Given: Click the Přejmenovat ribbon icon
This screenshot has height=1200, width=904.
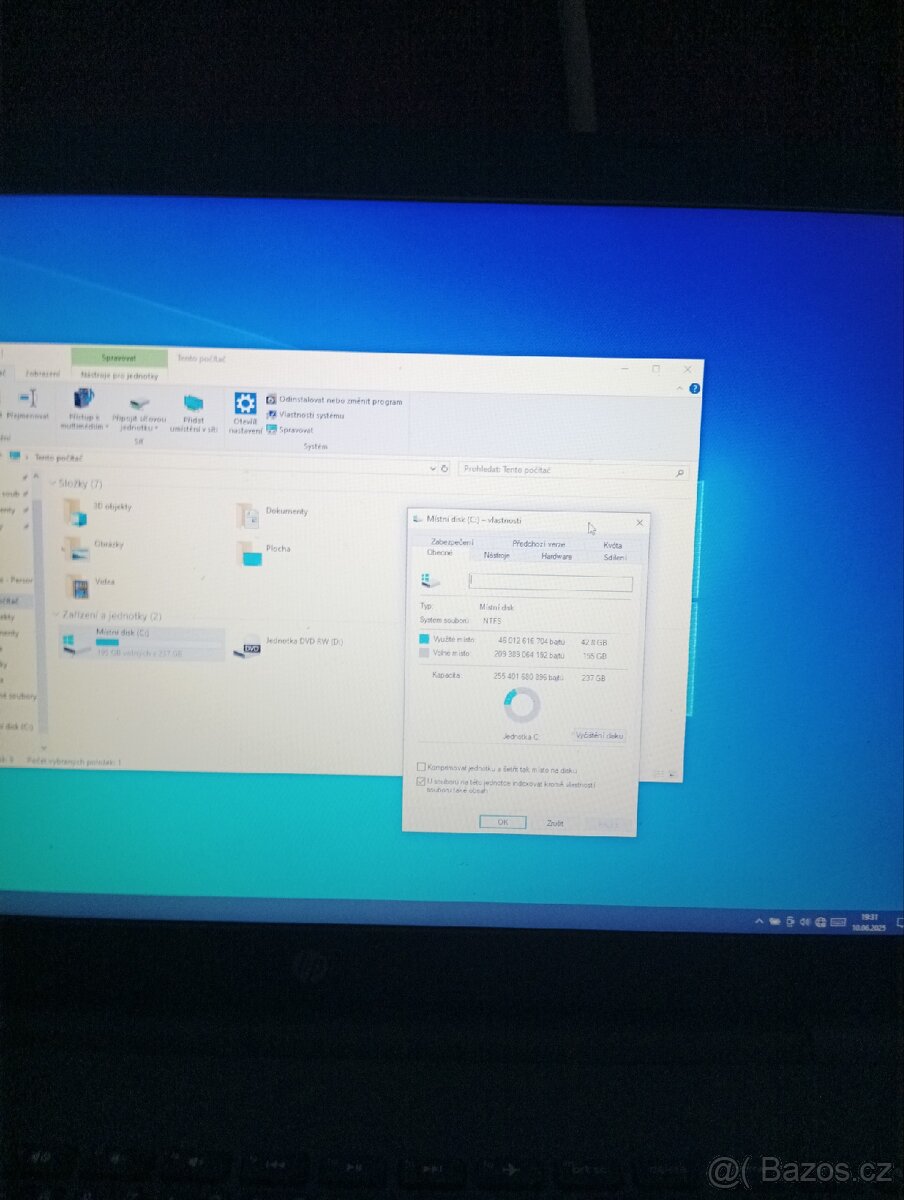Looking at the screenshot, I should pyautogui.click(x=27, y=397).
